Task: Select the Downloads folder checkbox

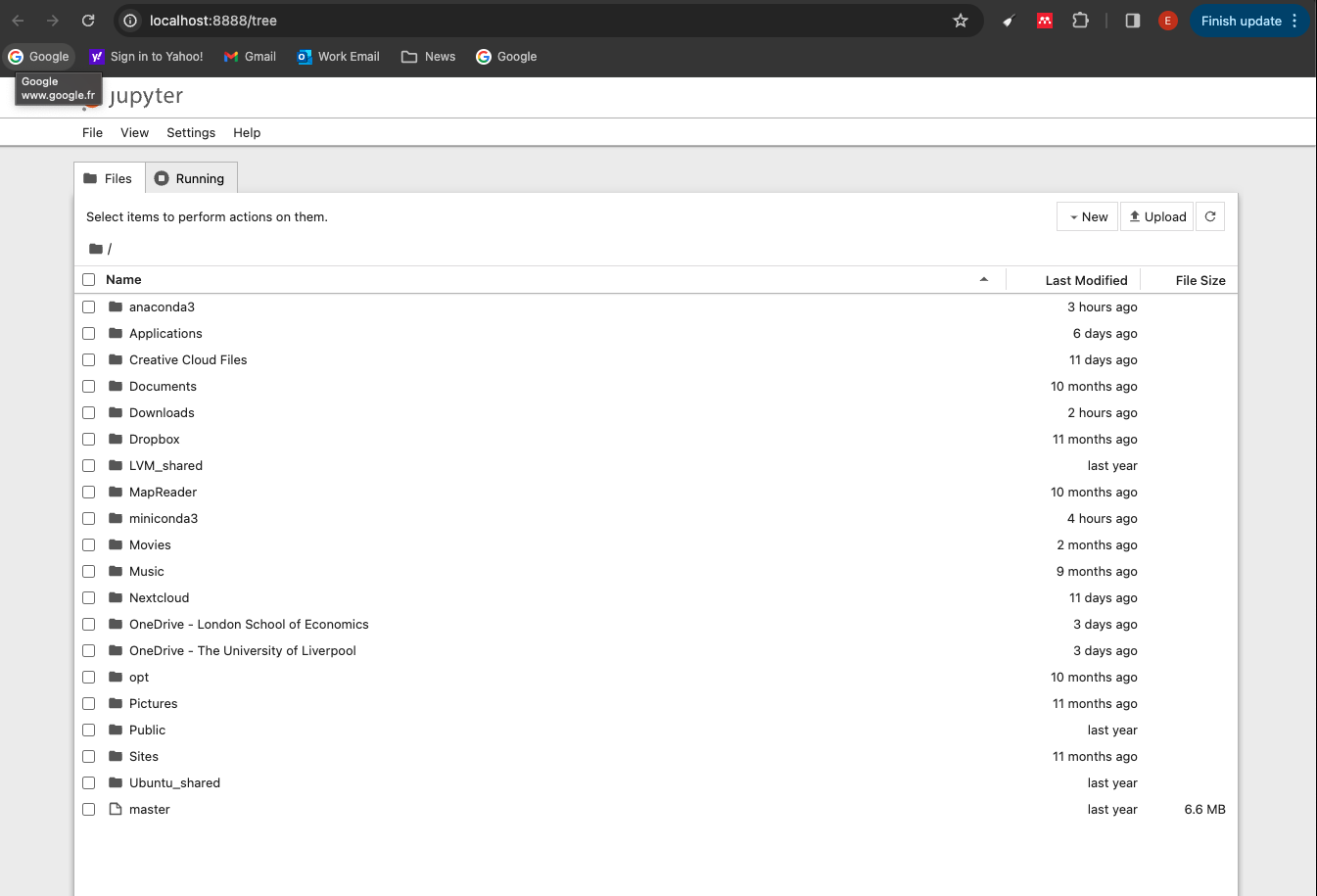Action: click(x=89, y=412)
